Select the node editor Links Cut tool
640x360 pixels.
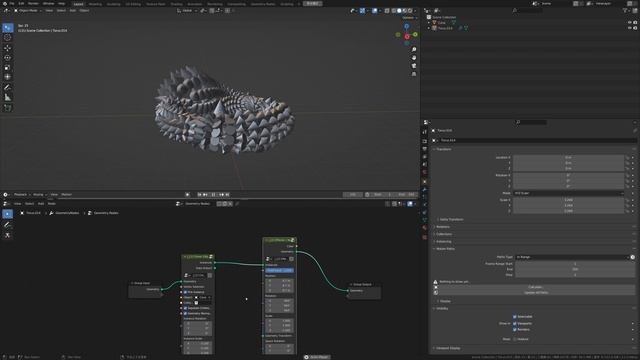coord(7,235)
